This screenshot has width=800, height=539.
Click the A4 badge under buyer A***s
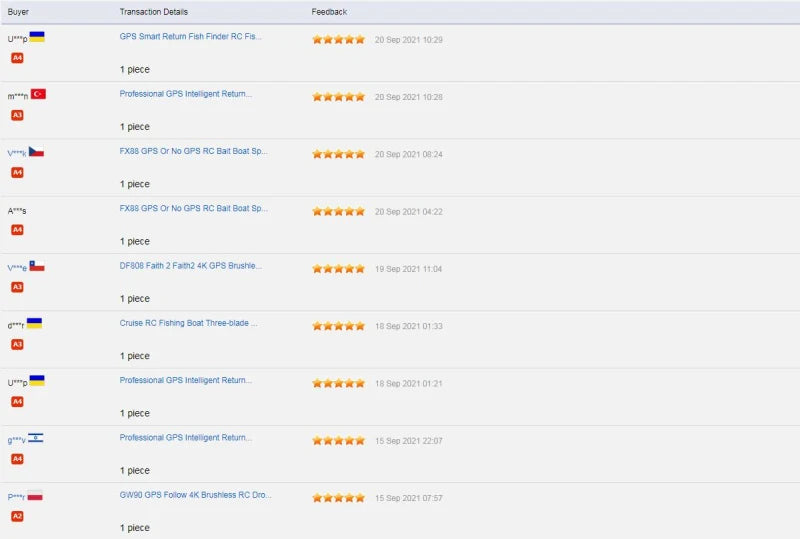pyautogui.click(x=17, y=230)
